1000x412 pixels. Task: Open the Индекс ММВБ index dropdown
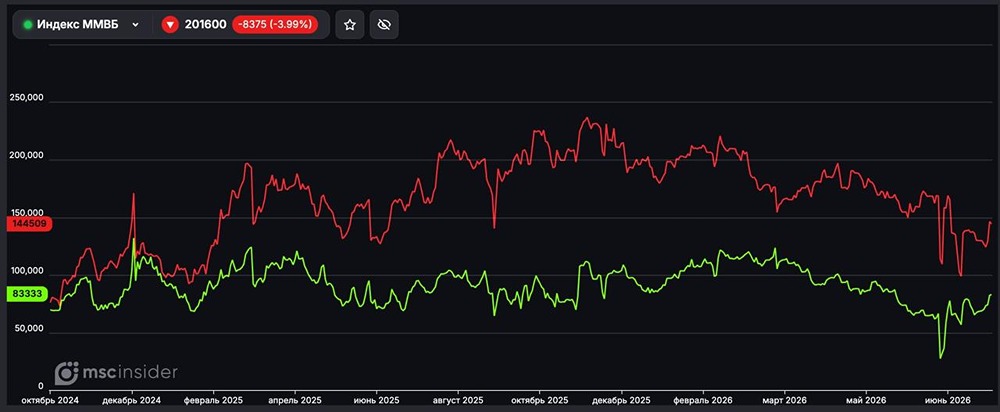(x=82, y=25)
